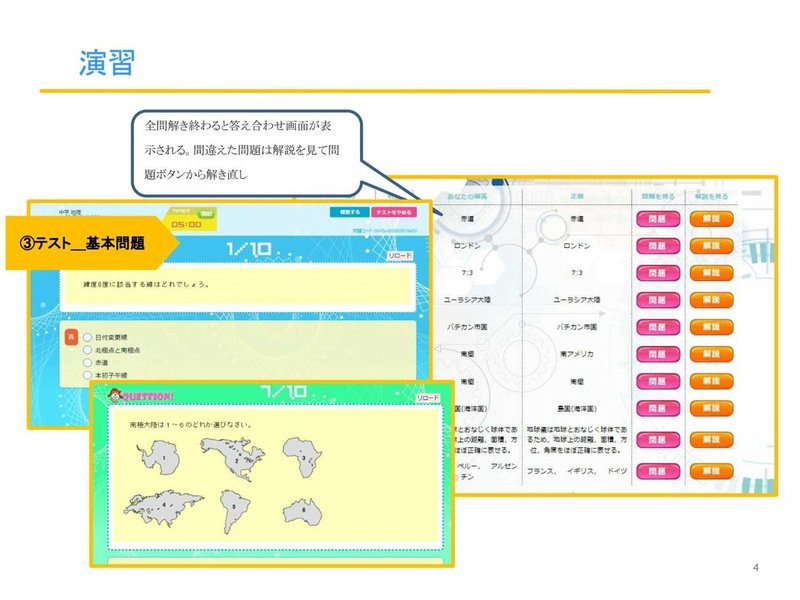Viewport: 800px width, 600px height.
Task: Click the red mark beside the answer choices
Action: (71, 337)
